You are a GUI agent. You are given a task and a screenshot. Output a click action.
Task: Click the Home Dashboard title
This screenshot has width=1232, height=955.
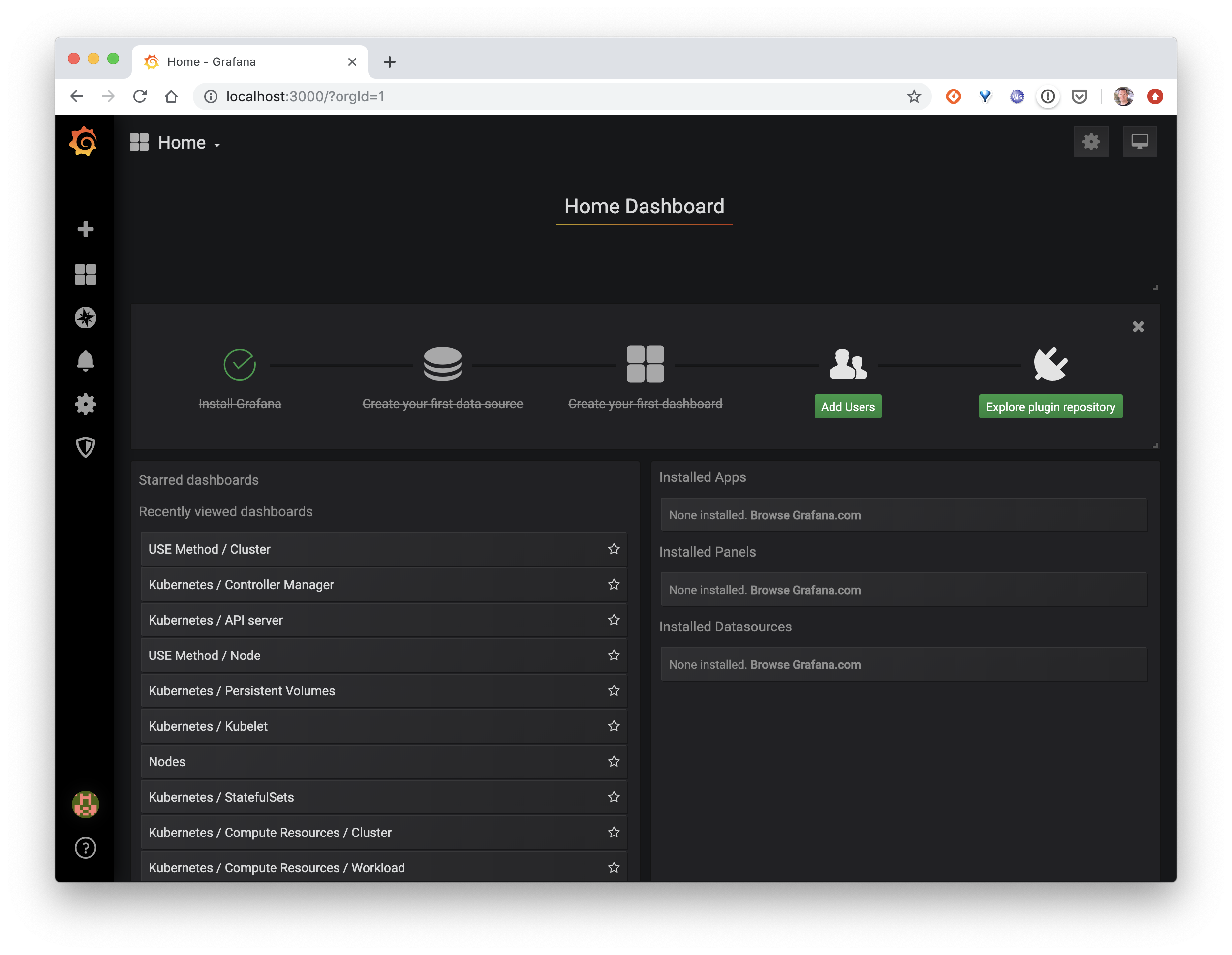click(644, 207)
